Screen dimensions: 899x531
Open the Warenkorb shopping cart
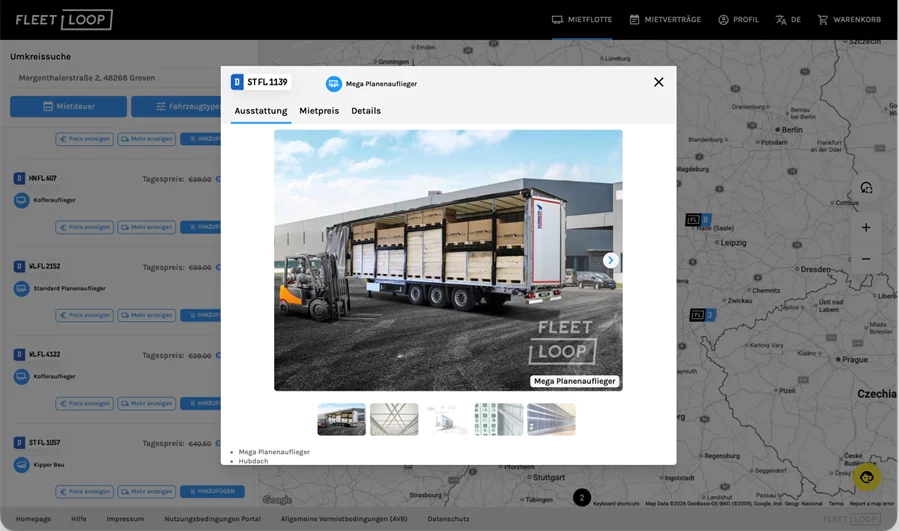[x=849, y=19]
